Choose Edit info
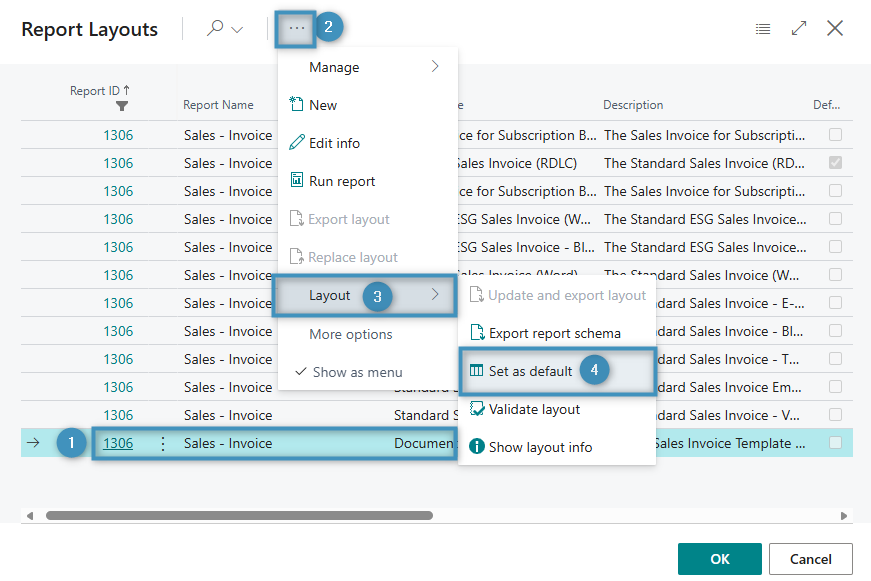This screenshot has width=871, height=581. (x=367, y=143)
